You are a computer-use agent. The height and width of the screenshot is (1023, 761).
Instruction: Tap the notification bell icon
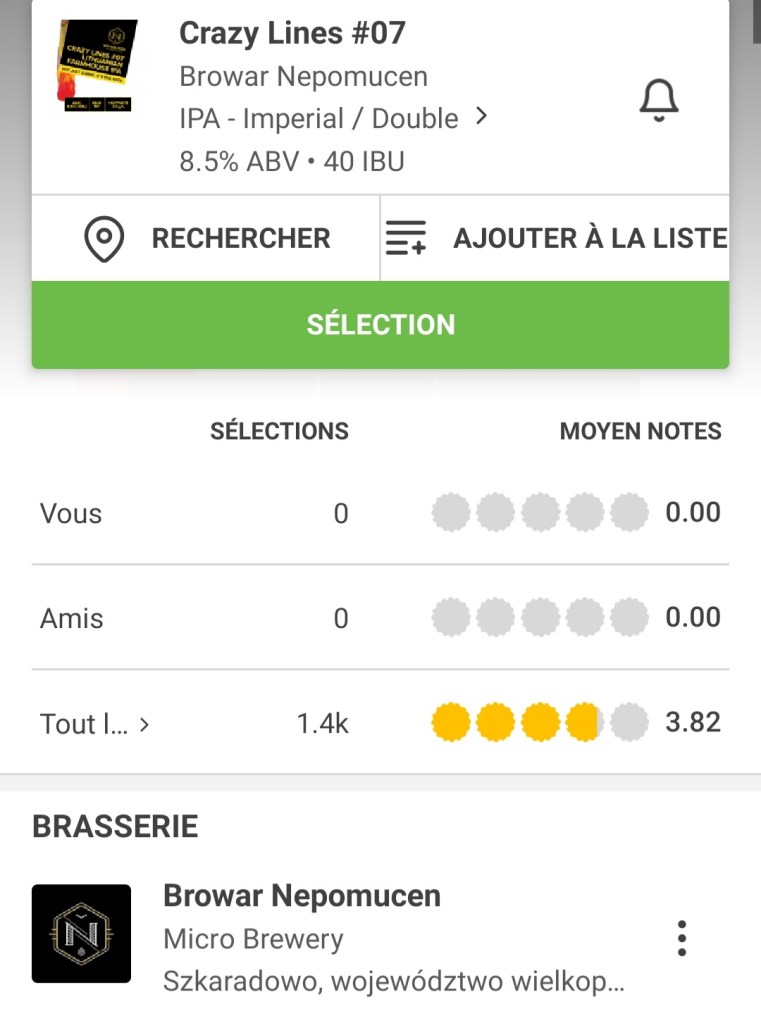658,100
